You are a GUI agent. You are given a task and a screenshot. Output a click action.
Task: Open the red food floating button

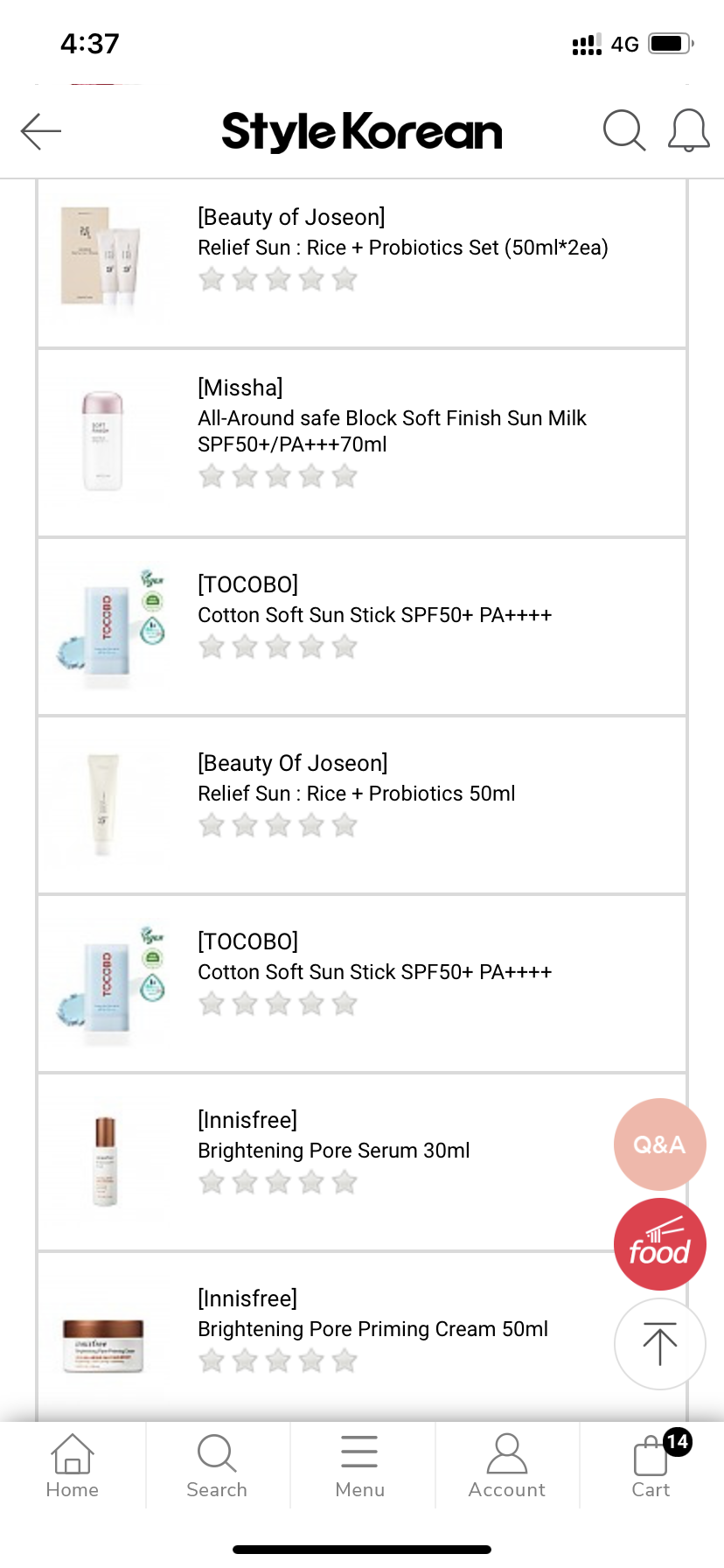659,1243
